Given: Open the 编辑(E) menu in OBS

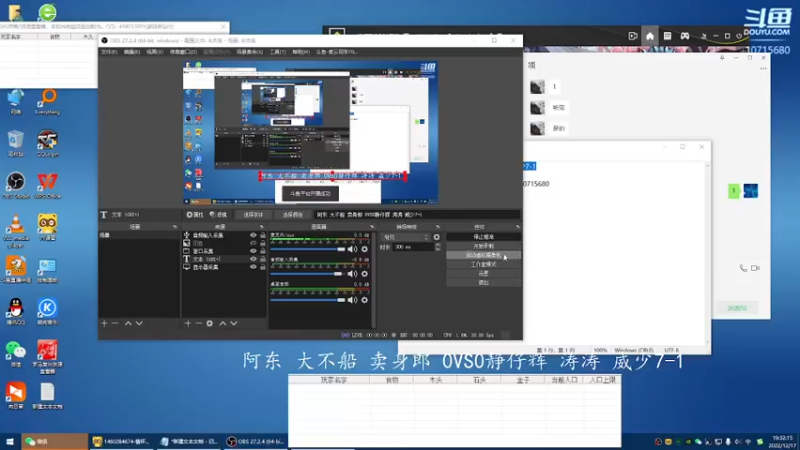Looking at the screenshot, I should (132, 52).
